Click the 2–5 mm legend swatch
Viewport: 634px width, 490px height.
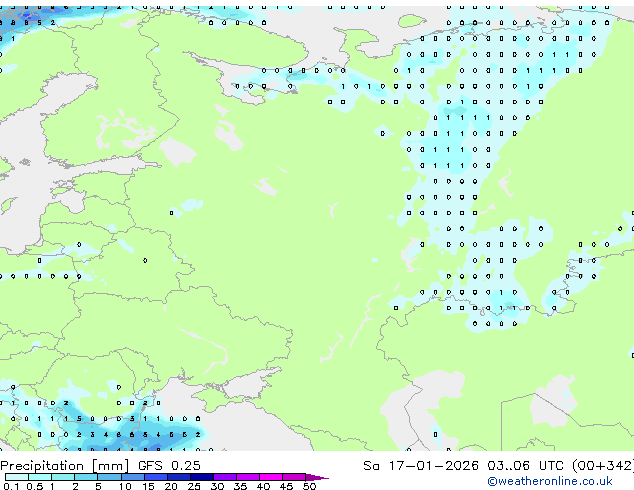(x=86, y=477)
